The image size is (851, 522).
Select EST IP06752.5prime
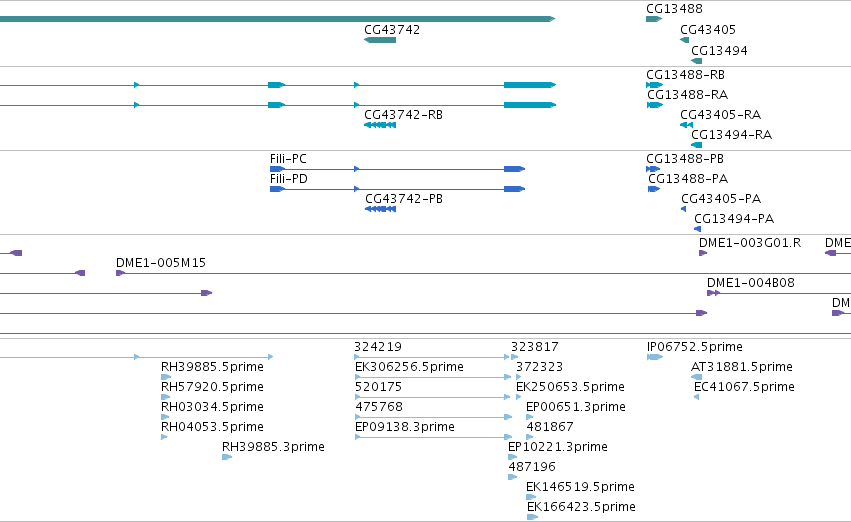695,347
